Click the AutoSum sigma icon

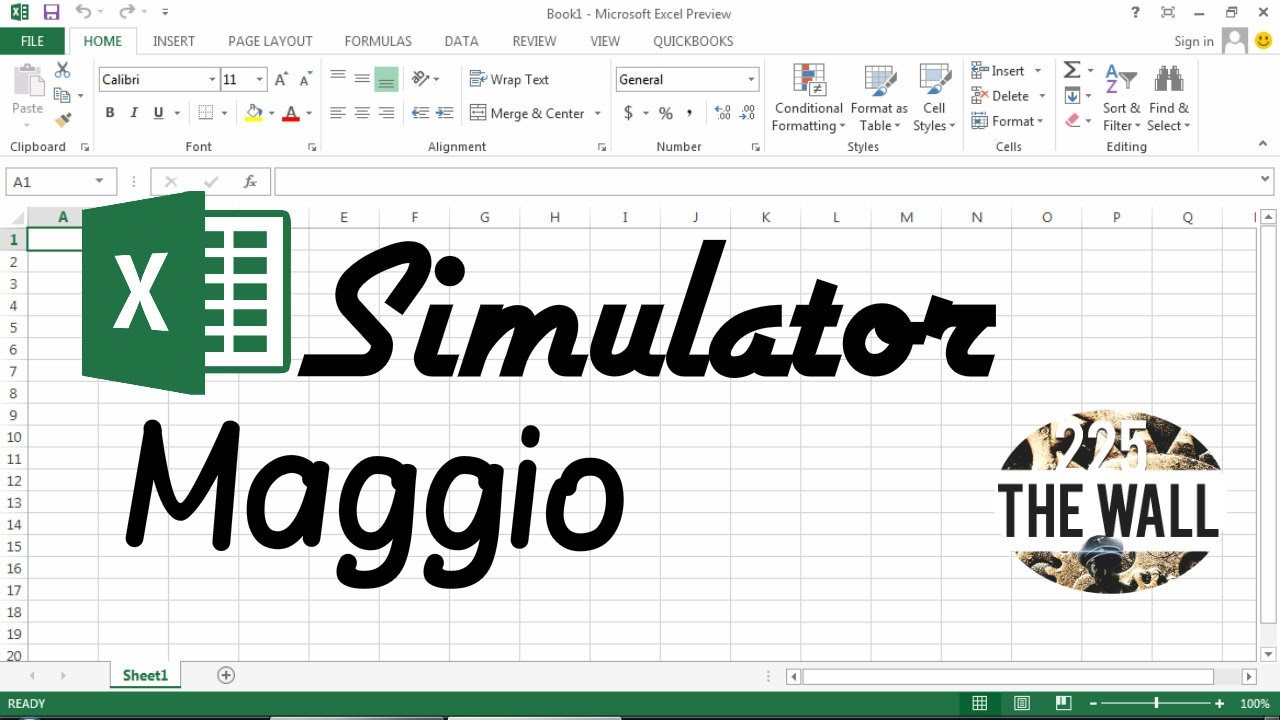(1072, 70)
